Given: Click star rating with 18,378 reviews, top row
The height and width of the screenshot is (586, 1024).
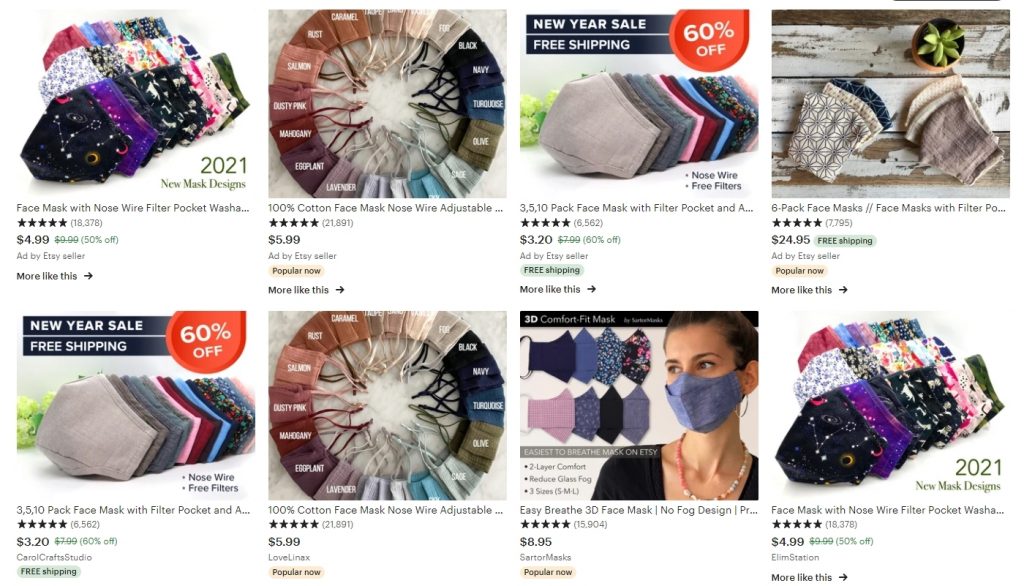Looking at the screenshot, I should tap(42, 223).
